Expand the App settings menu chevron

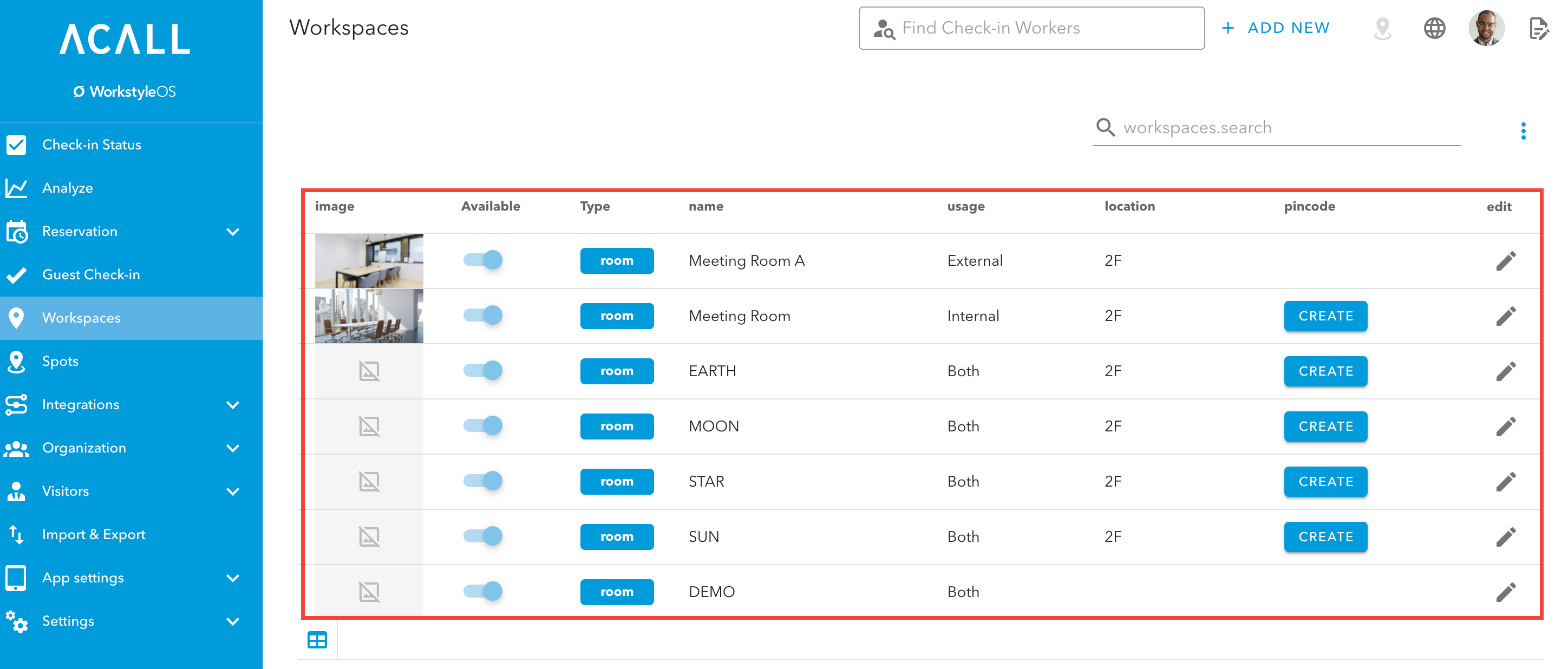click(232, 578)
